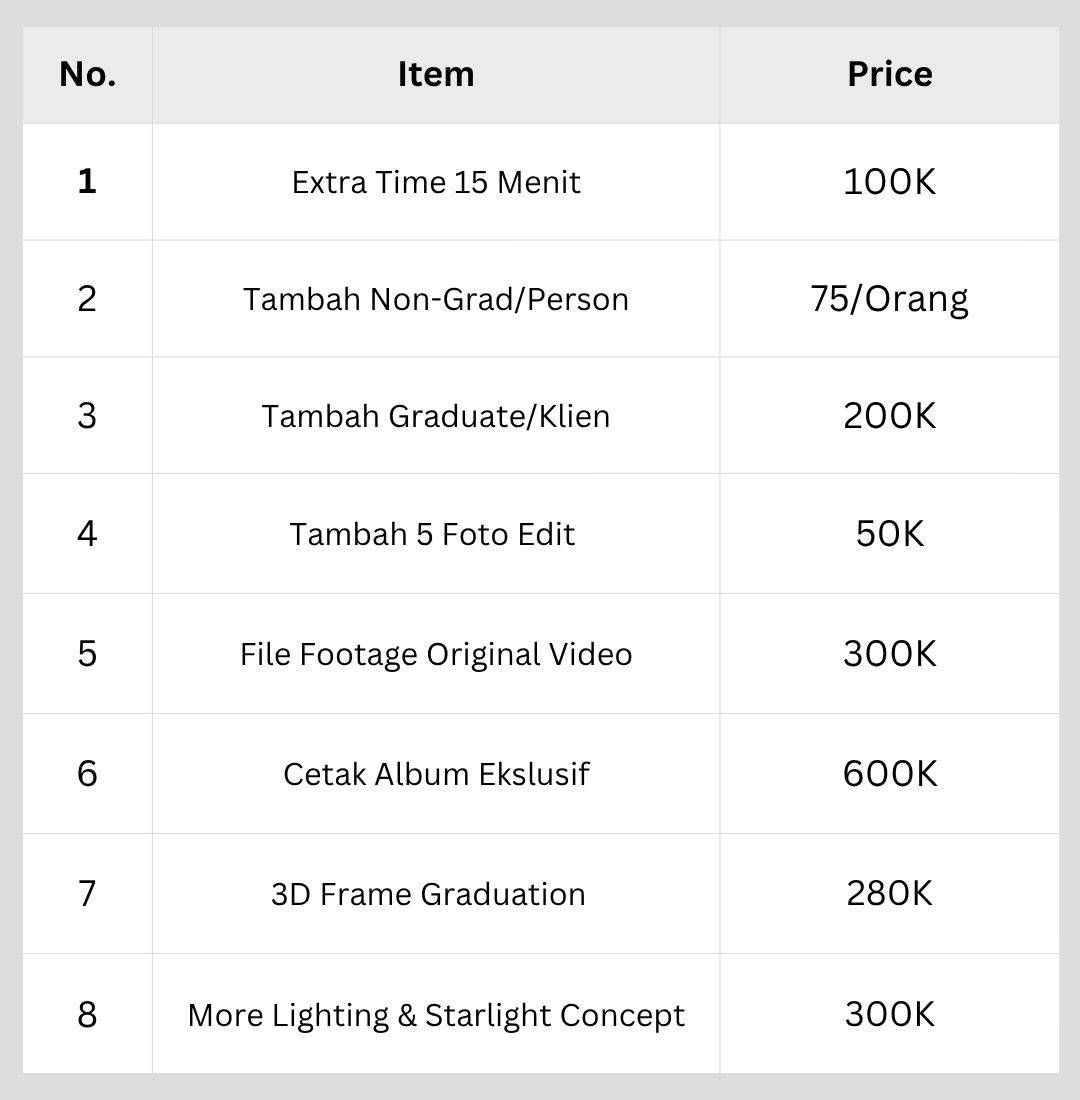This screenshot has height=1100, width=1080.
Task: Click the 280K price cell
Action: 889,894
